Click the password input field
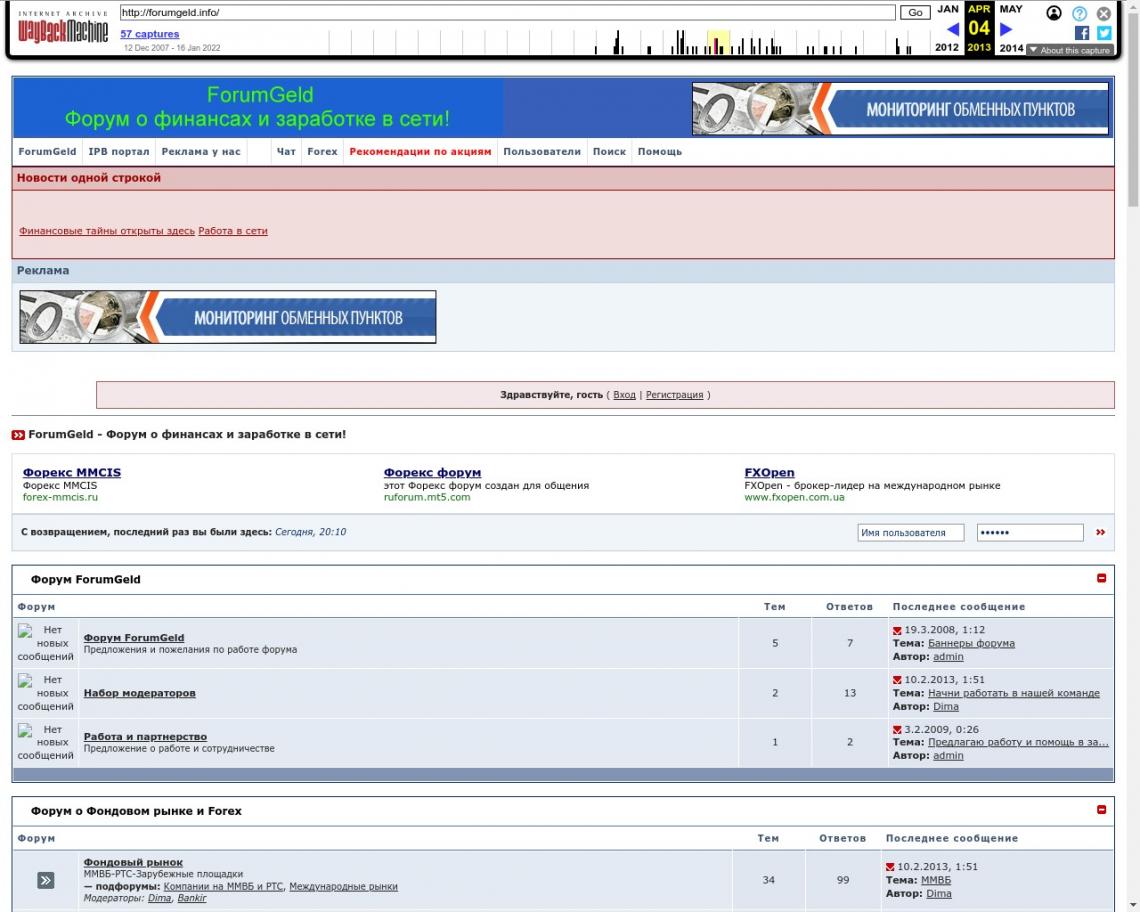This screenshot has height=912, width=1140. pyautogui.click(x=1029, y=533)
